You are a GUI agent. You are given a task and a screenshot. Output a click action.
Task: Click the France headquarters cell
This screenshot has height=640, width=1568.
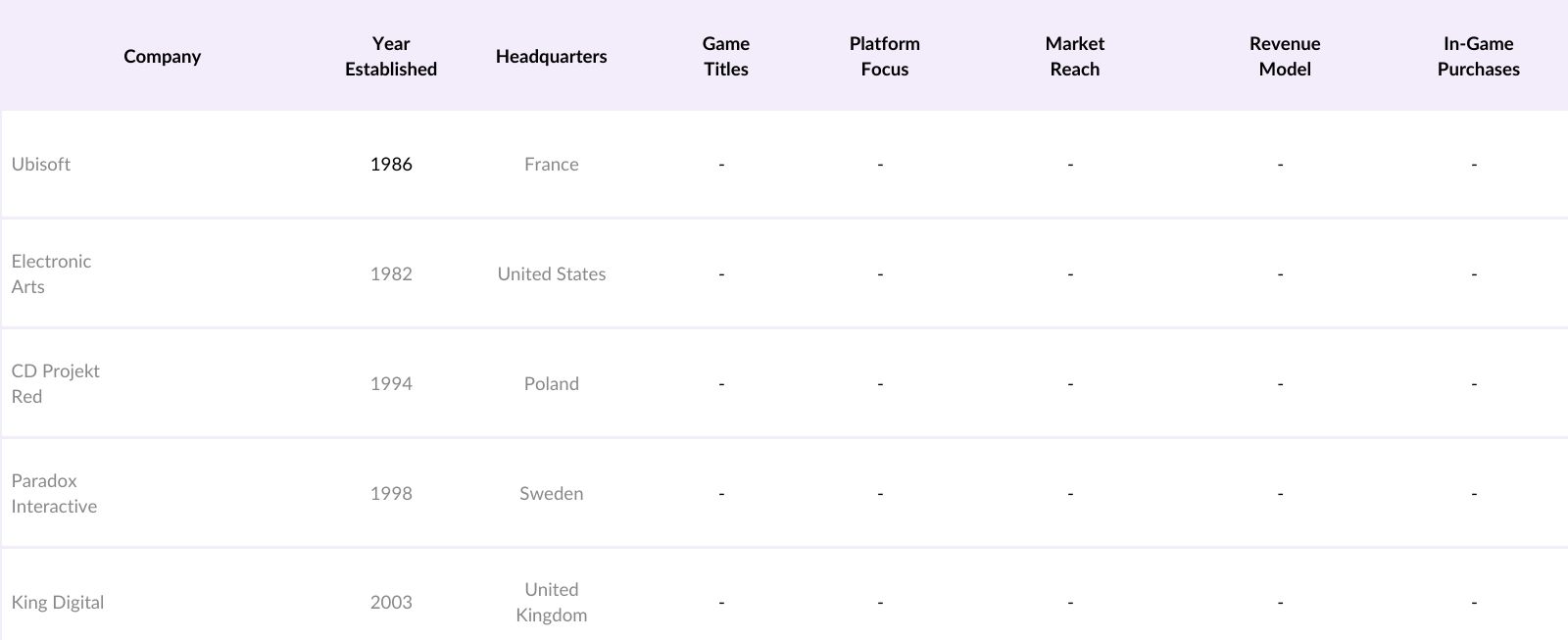tap(551, 164)
